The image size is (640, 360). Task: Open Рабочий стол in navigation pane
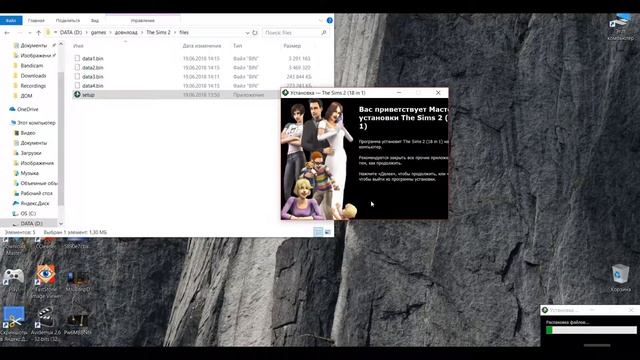pos(36,193)
